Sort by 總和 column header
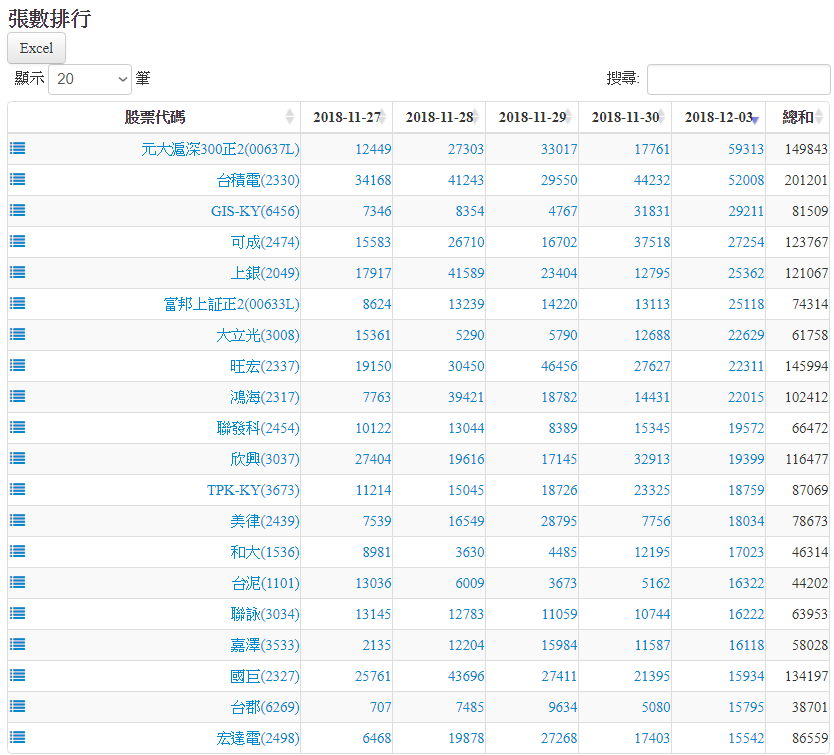The image size is (834, 755). pos(797,117)
